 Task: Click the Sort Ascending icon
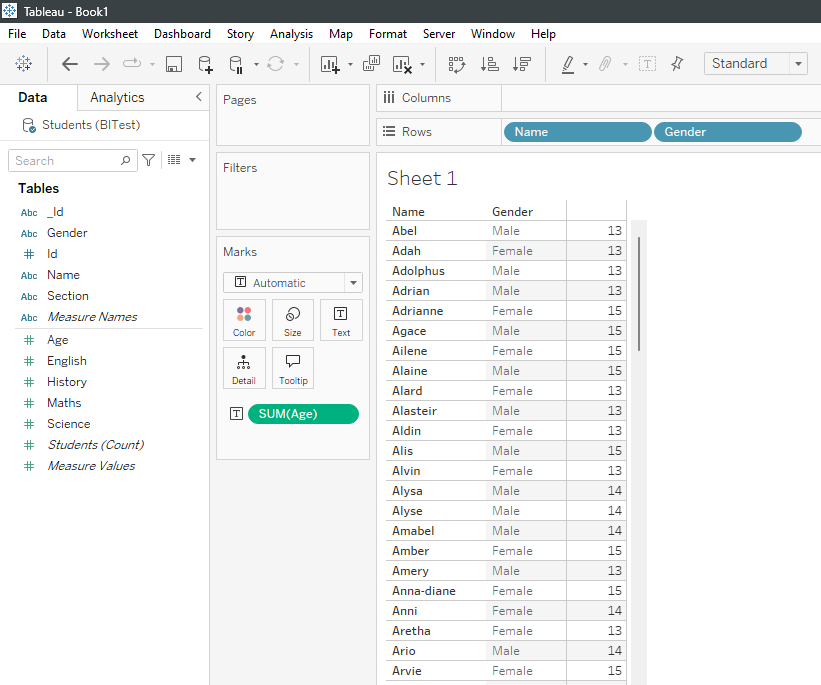point(489,64)
